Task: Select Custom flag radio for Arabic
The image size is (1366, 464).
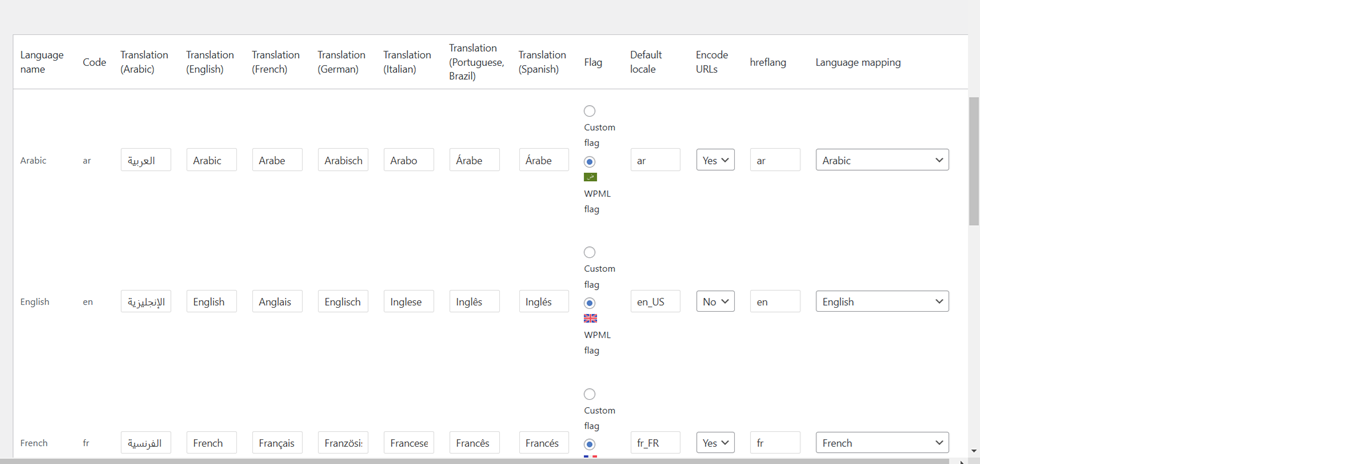Action: 589,111
